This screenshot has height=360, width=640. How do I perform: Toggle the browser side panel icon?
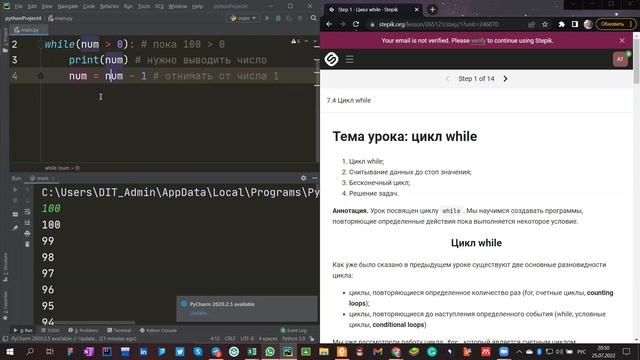tap(575, 24)
